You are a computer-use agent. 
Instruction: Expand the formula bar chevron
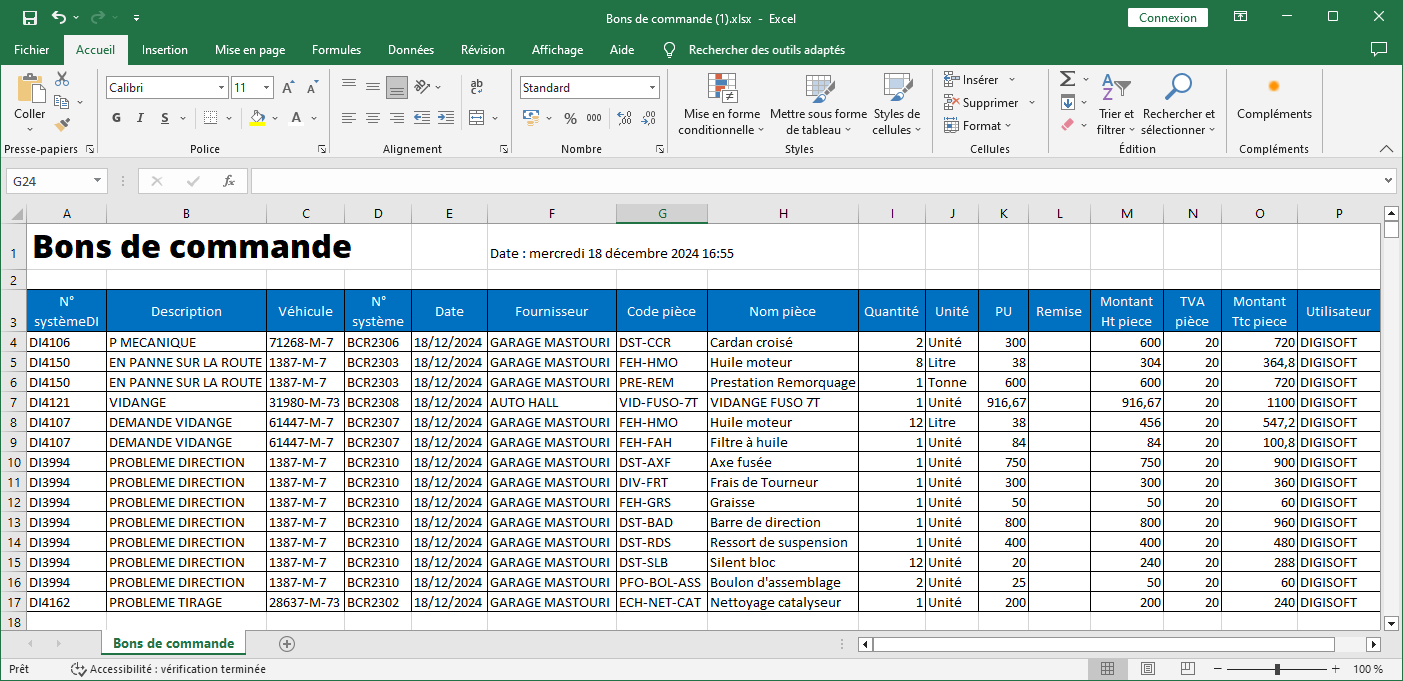click(x=1388, y=181)
